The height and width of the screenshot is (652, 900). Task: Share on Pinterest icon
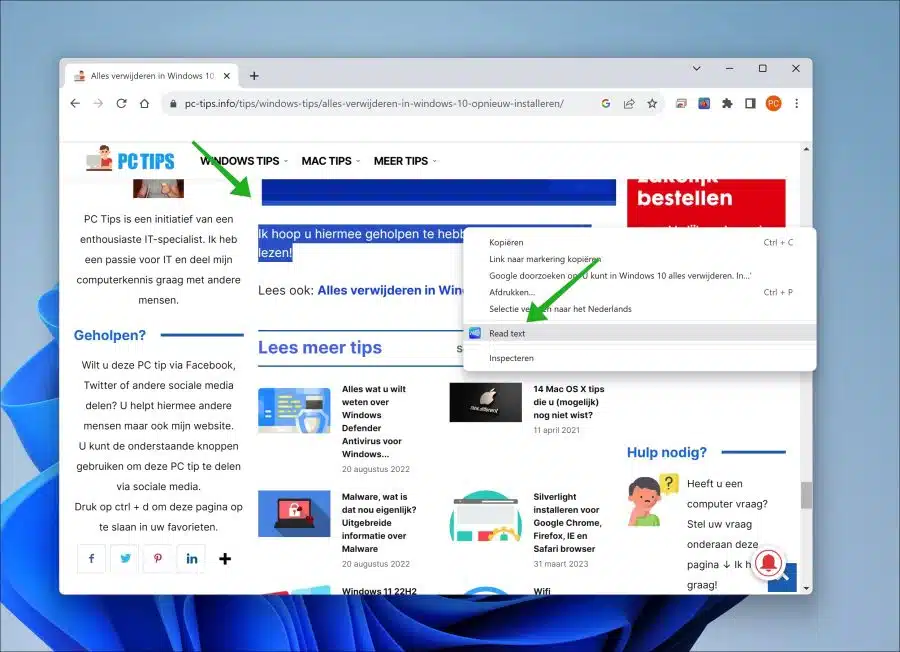pyautogui.click(x=158, y=558)
